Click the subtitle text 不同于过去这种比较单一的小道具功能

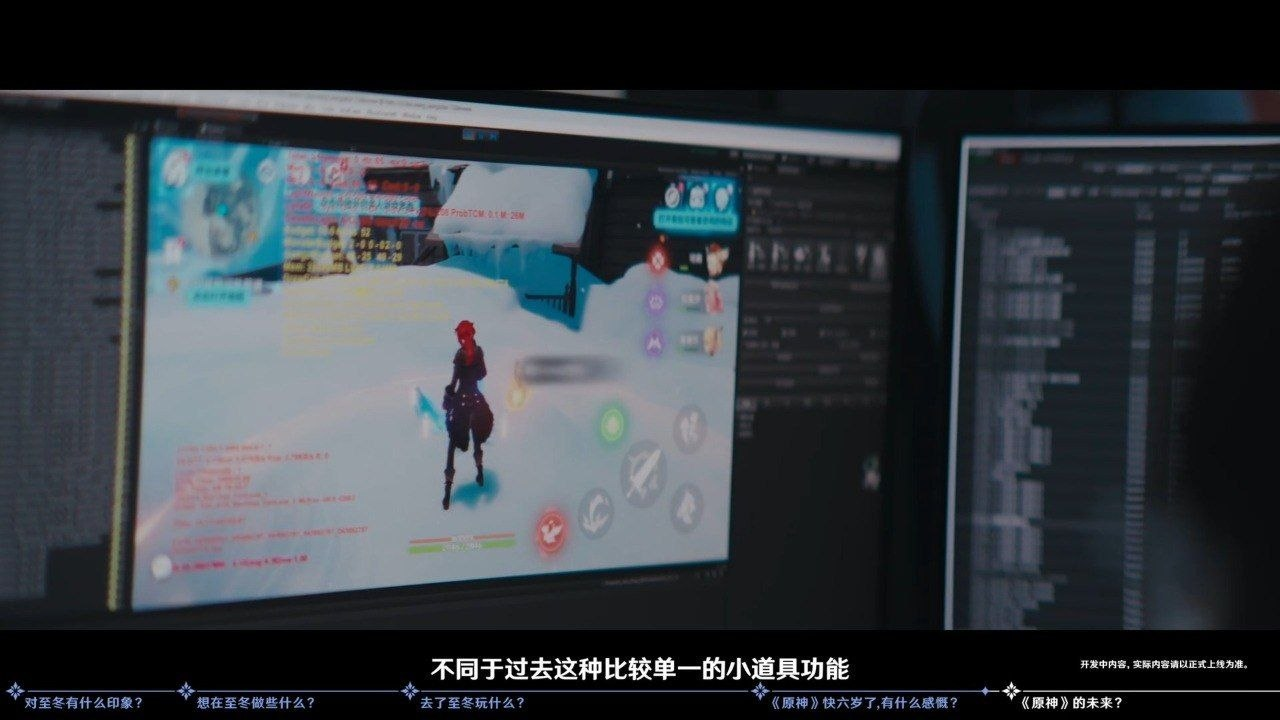click(640, 668)
